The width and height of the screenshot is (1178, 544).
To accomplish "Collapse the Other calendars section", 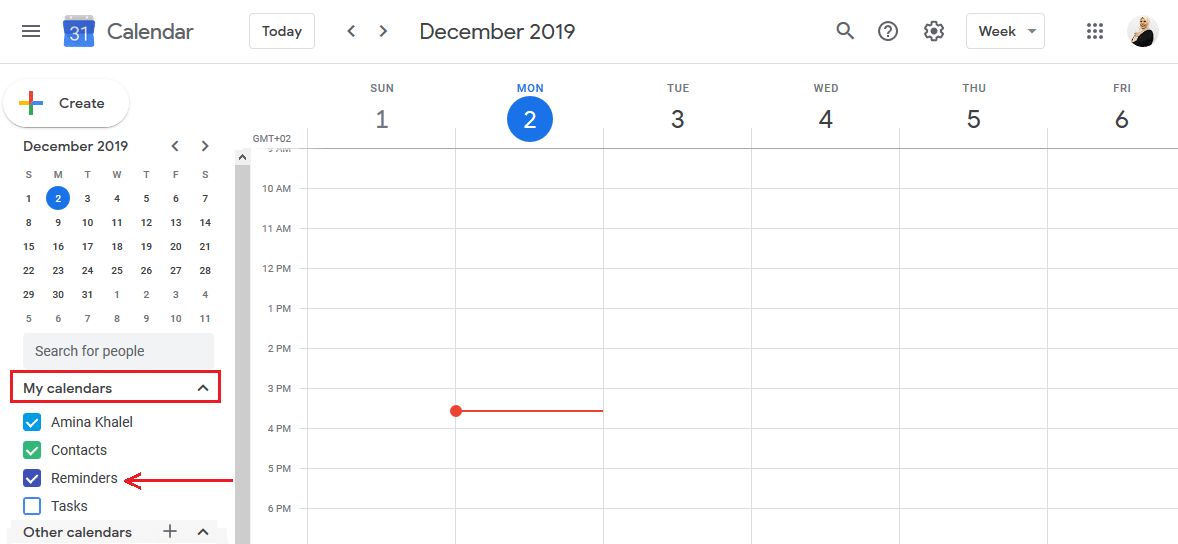I will coord(202,532).
